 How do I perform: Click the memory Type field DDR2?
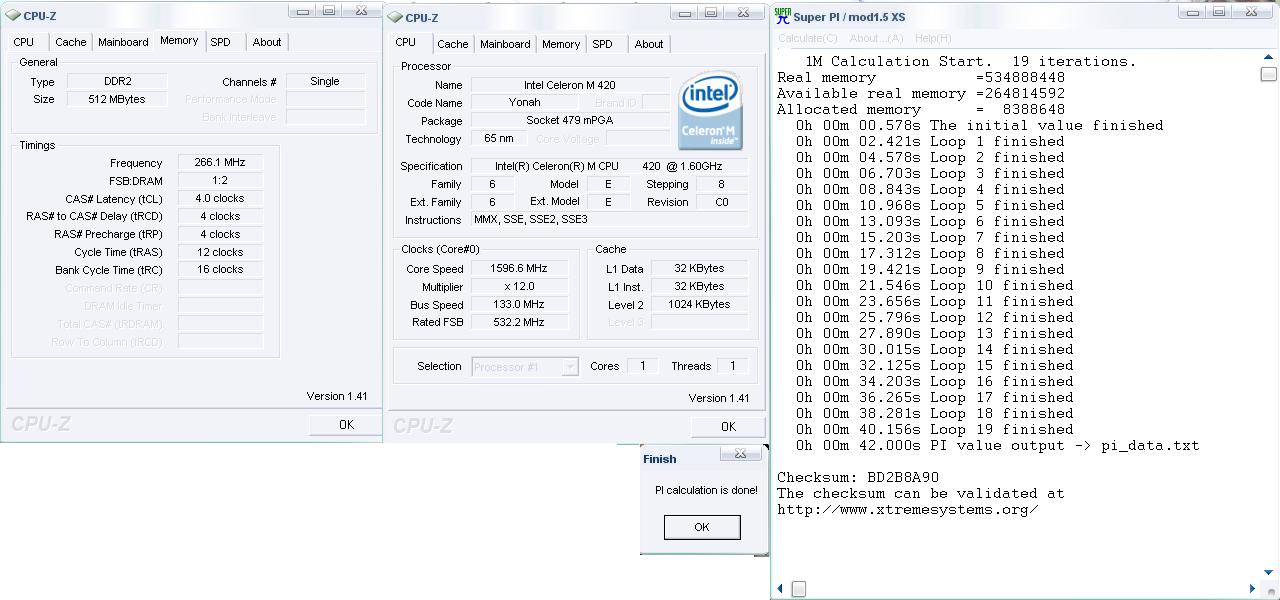118,81
